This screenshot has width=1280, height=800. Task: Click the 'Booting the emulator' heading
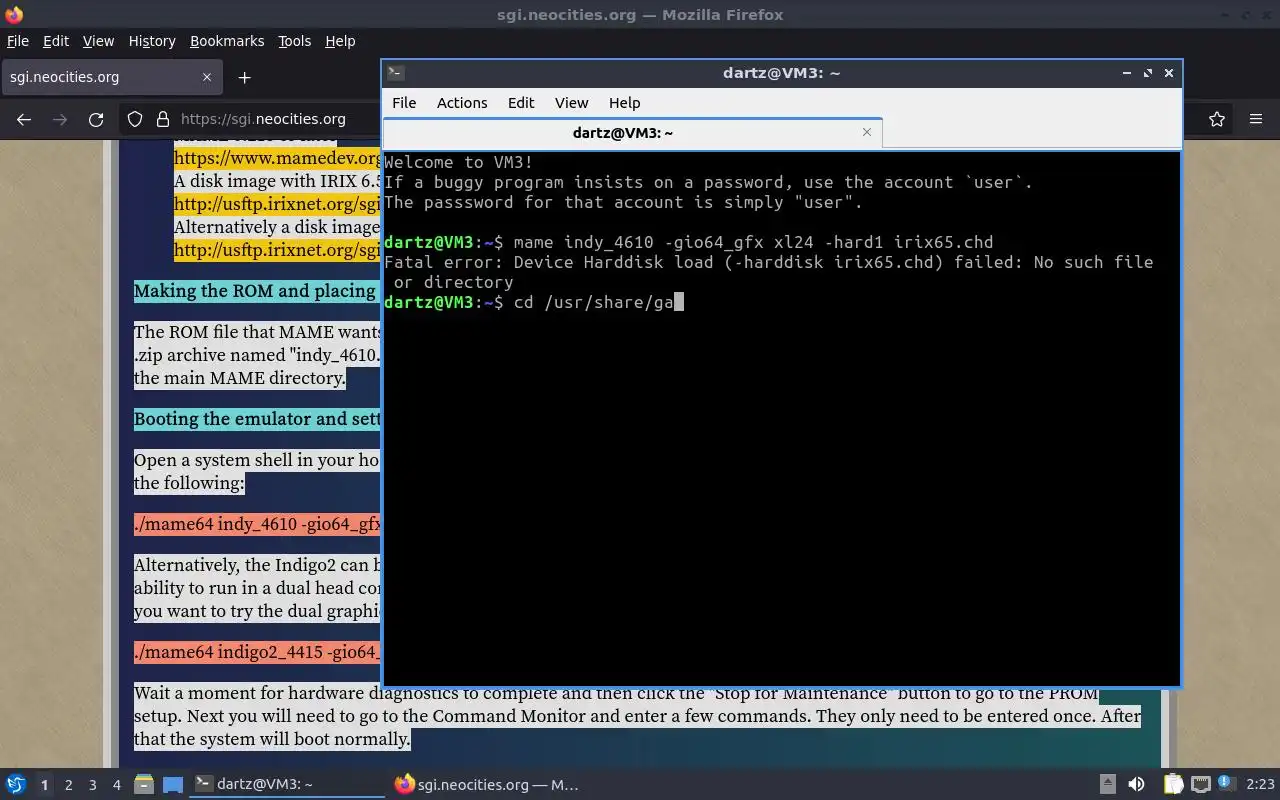[x=257, y=419]
